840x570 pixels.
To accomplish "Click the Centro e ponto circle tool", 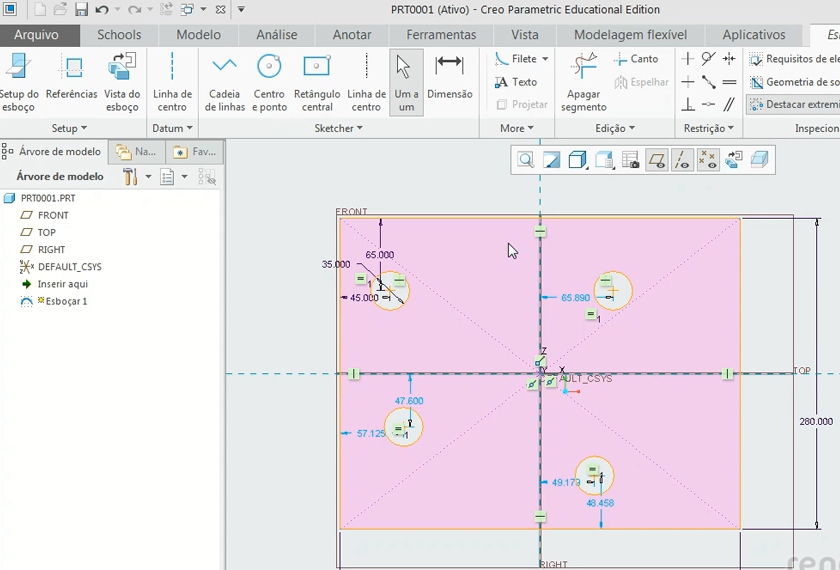I will 269,82.
